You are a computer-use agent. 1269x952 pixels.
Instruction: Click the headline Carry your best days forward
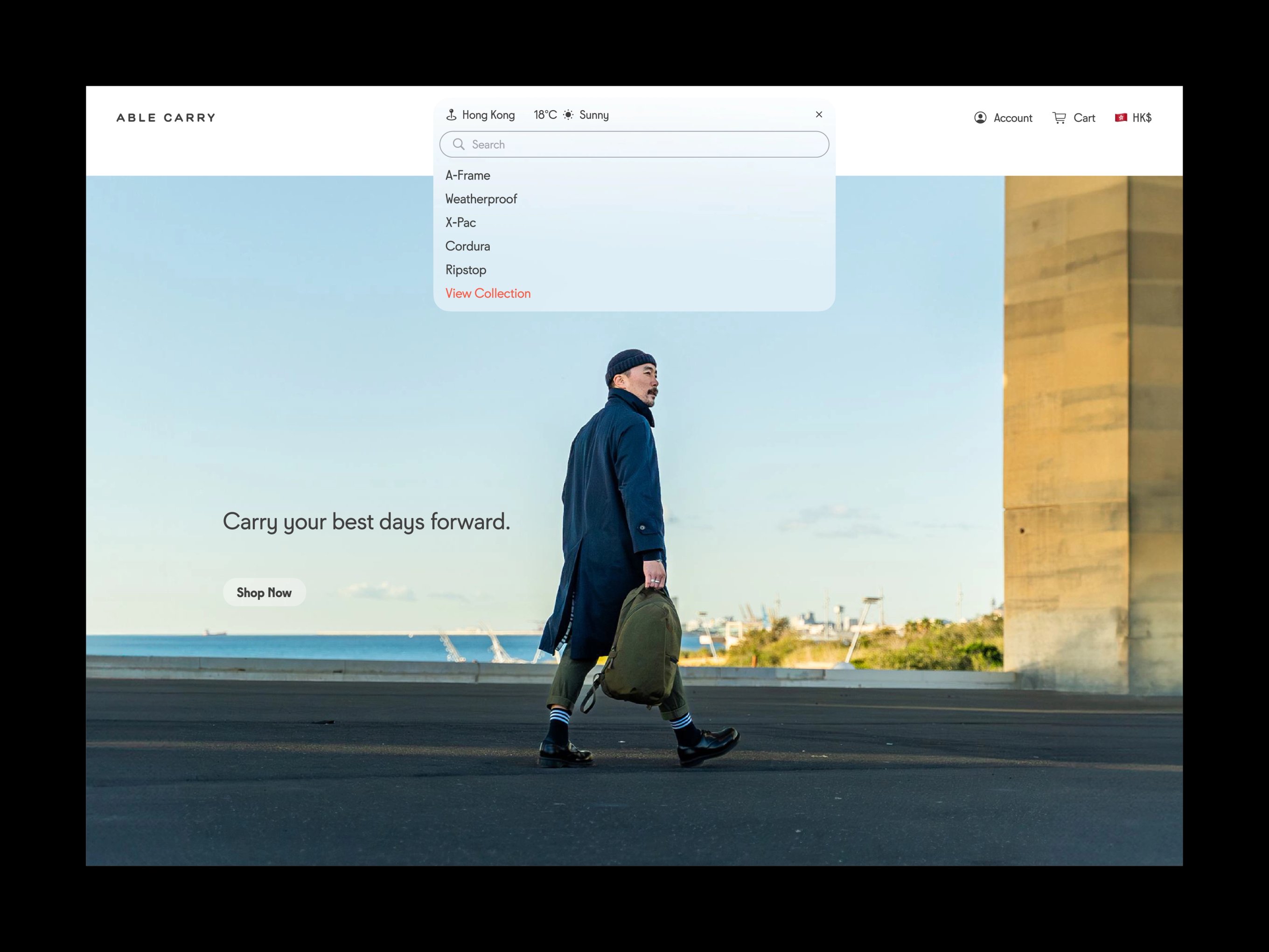point(366,522)
